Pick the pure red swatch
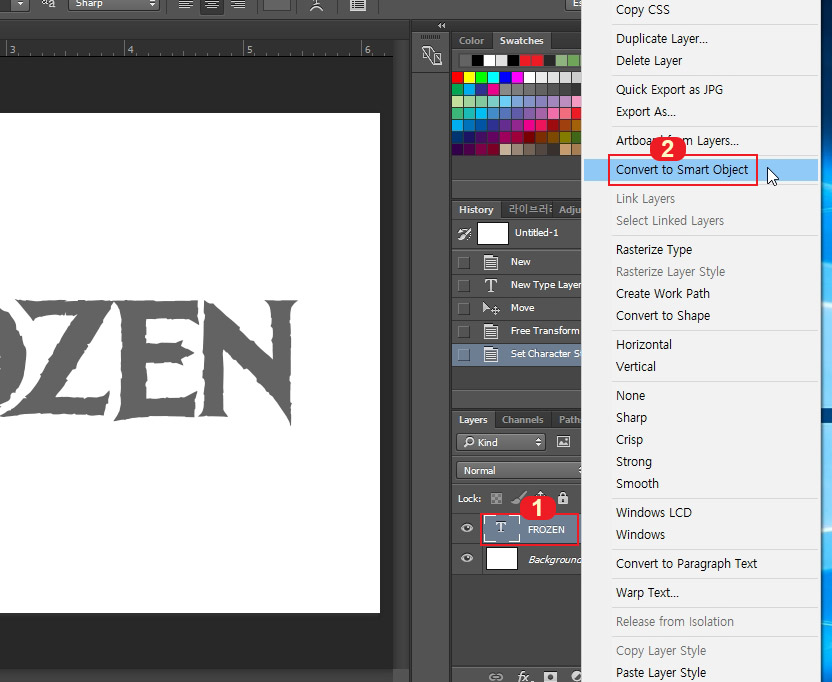 457,77
